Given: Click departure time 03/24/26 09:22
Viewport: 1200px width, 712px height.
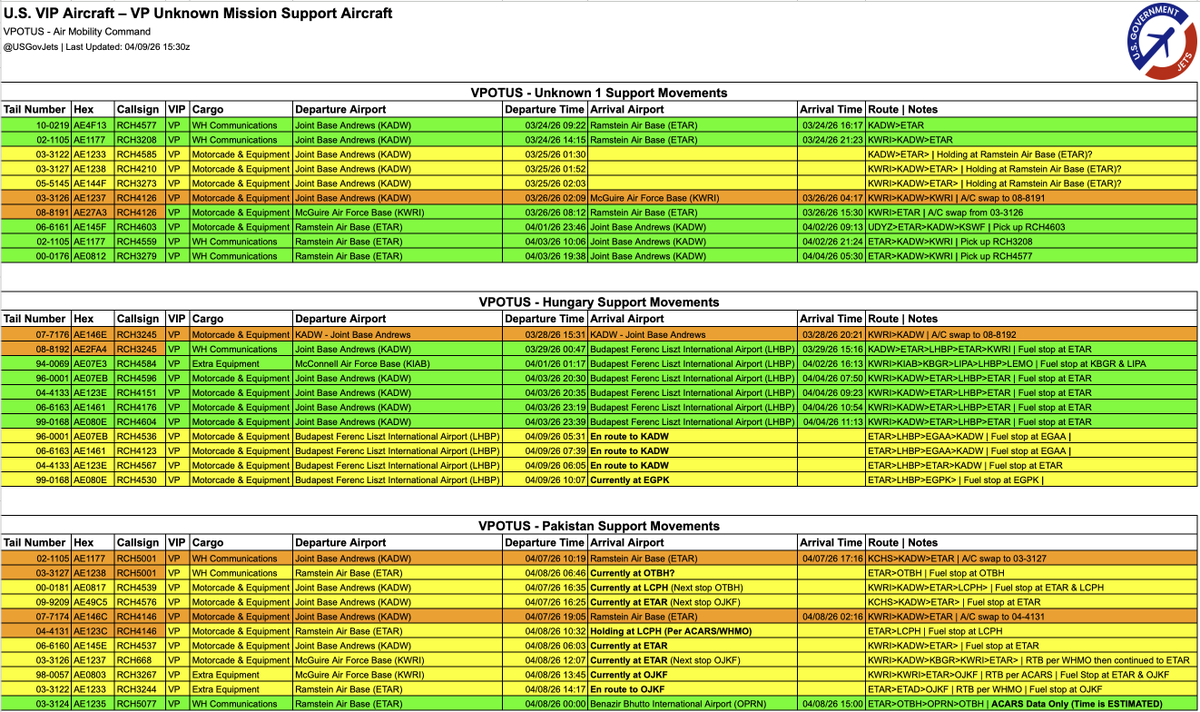Looking at the screenshot, I should click(x=545, y=126).
